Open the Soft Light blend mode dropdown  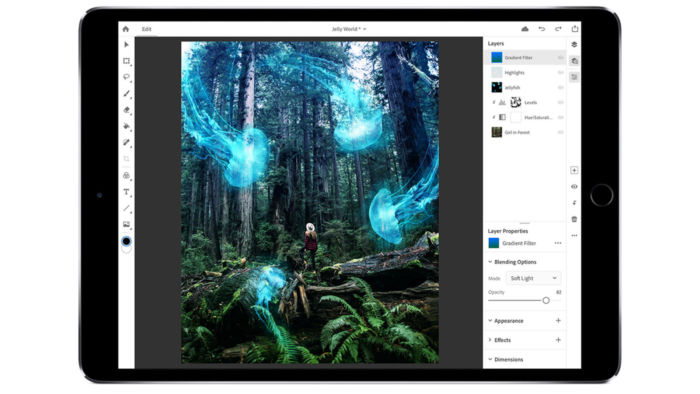coord(533,278)
